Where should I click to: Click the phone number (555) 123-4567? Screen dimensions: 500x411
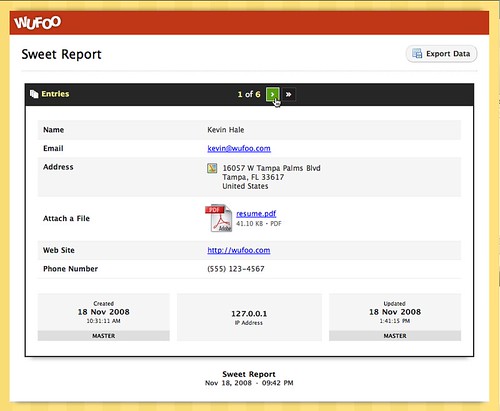click(236, 269)
